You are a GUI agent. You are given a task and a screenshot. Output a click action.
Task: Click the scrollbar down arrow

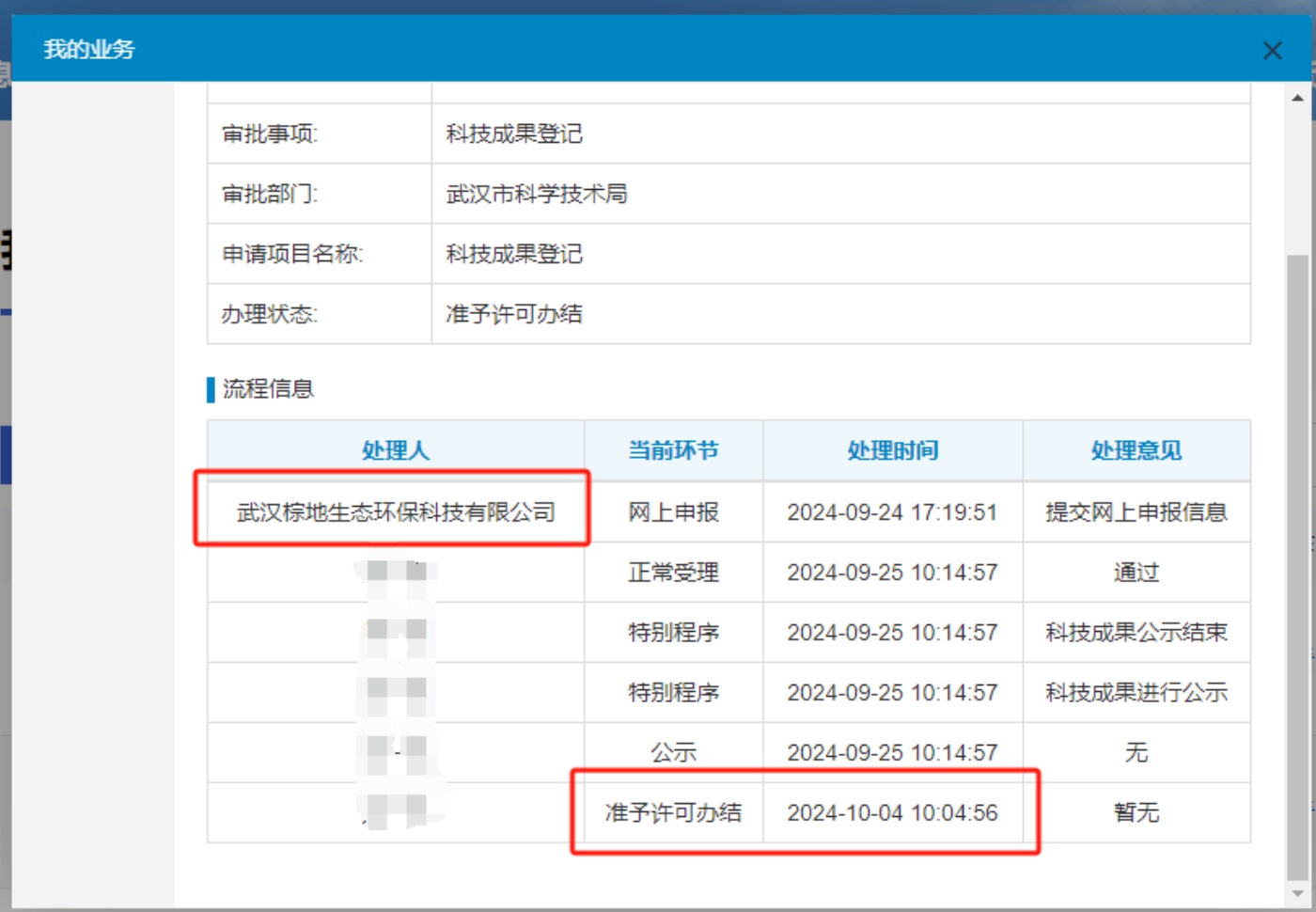click(x=1297, y=893)
